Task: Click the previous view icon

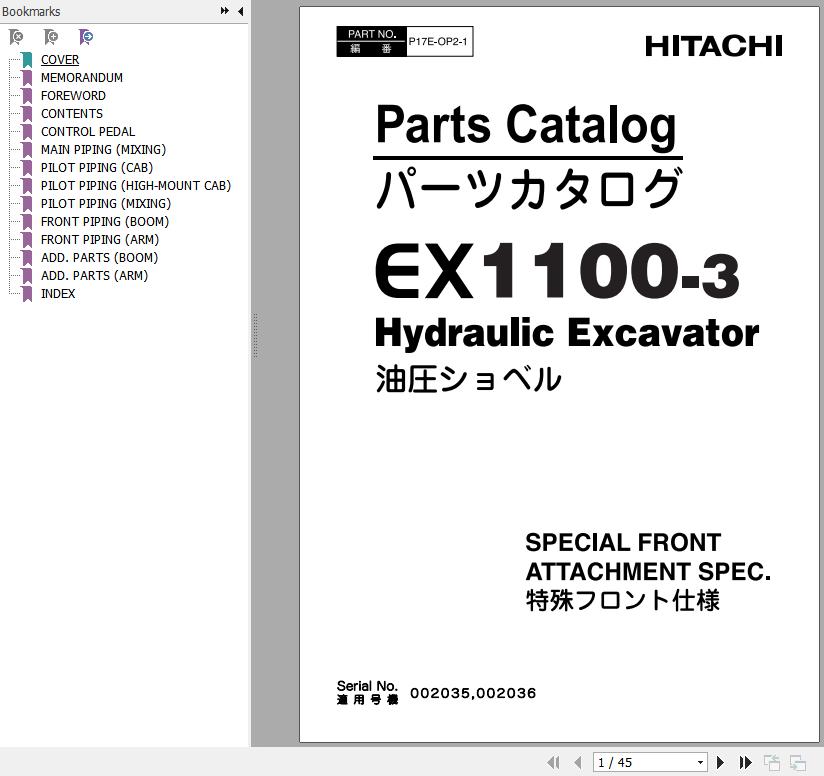Action: coord(771,762)
